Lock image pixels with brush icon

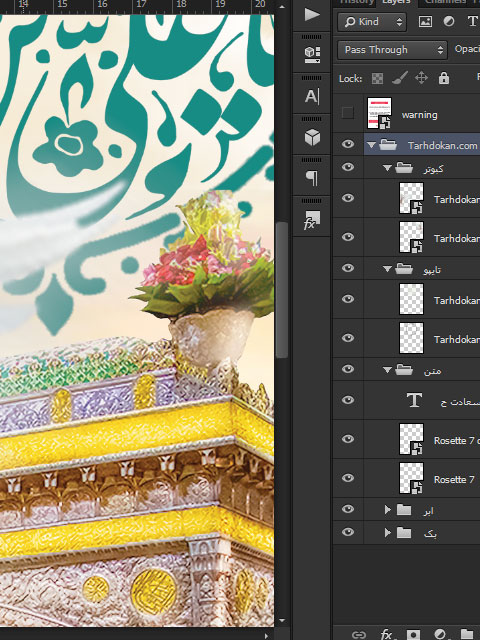400,78
